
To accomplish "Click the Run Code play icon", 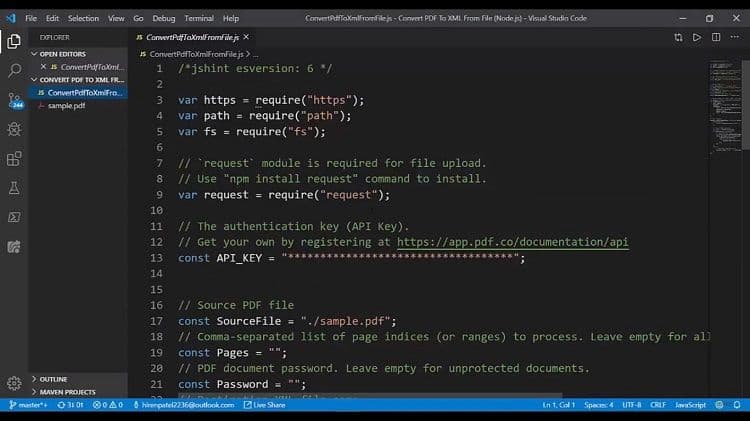I will 697,37.
